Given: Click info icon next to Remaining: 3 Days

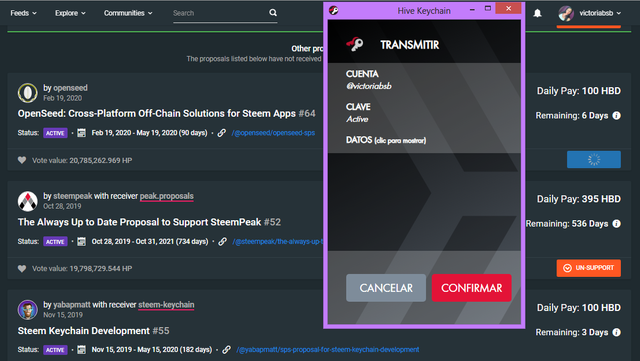Looking at the screenshot, I should (x=617, y=332).
